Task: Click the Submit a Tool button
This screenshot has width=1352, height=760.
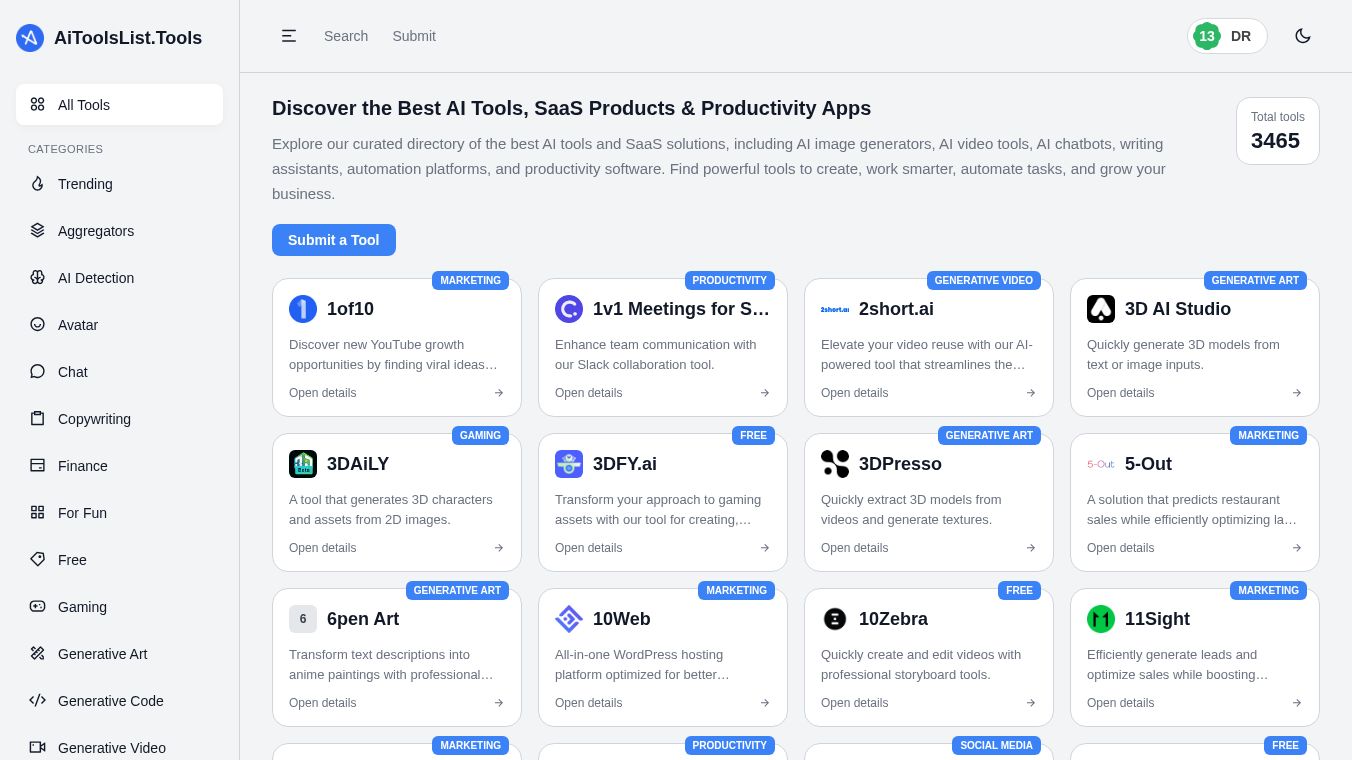Action: 334,240
